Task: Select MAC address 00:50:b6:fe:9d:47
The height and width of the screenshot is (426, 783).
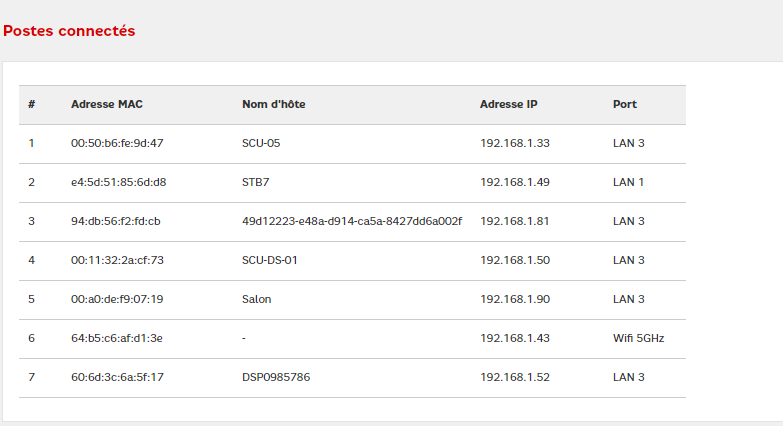Action: coord(117,143)
